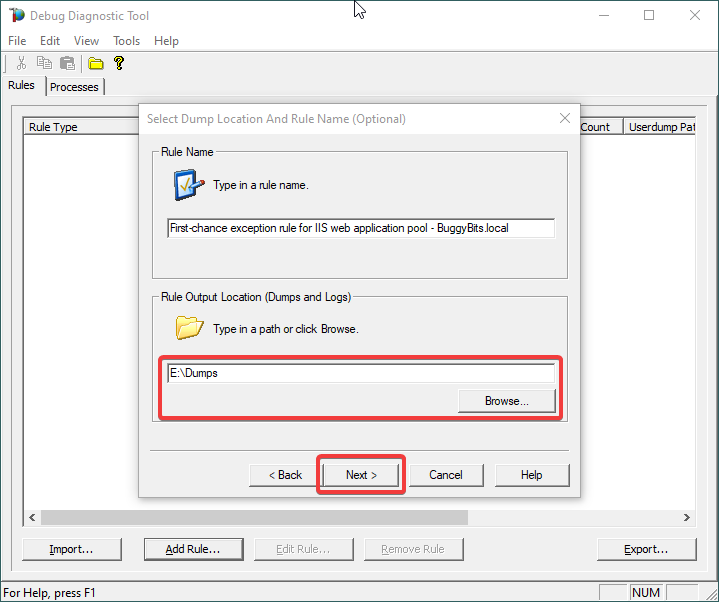This screenshot has height=602, width=719.
Task: Click the left arrow of the horizontal scrollbar
Action: pyautogui.click(x=32, y=517)
